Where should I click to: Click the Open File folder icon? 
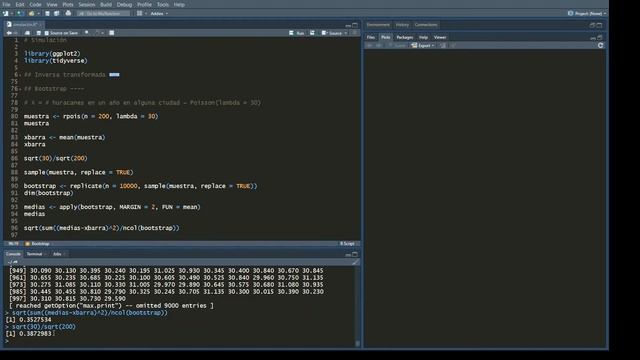coord(31,13)
